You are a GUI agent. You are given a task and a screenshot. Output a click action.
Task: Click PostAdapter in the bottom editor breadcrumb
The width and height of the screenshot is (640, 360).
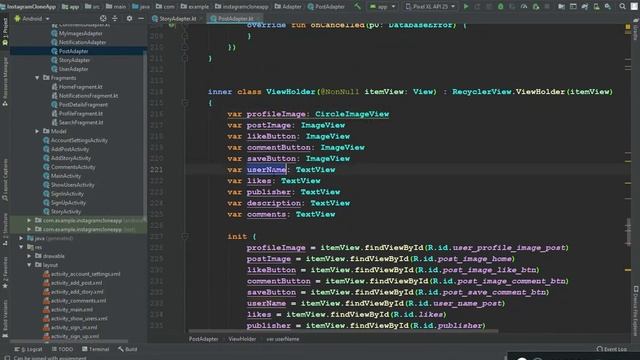[x=203, y=339]
